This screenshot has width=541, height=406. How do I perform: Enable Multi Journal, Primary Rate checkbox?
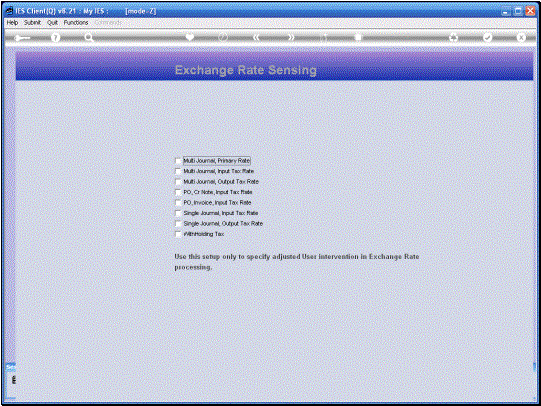coord(178,161)
